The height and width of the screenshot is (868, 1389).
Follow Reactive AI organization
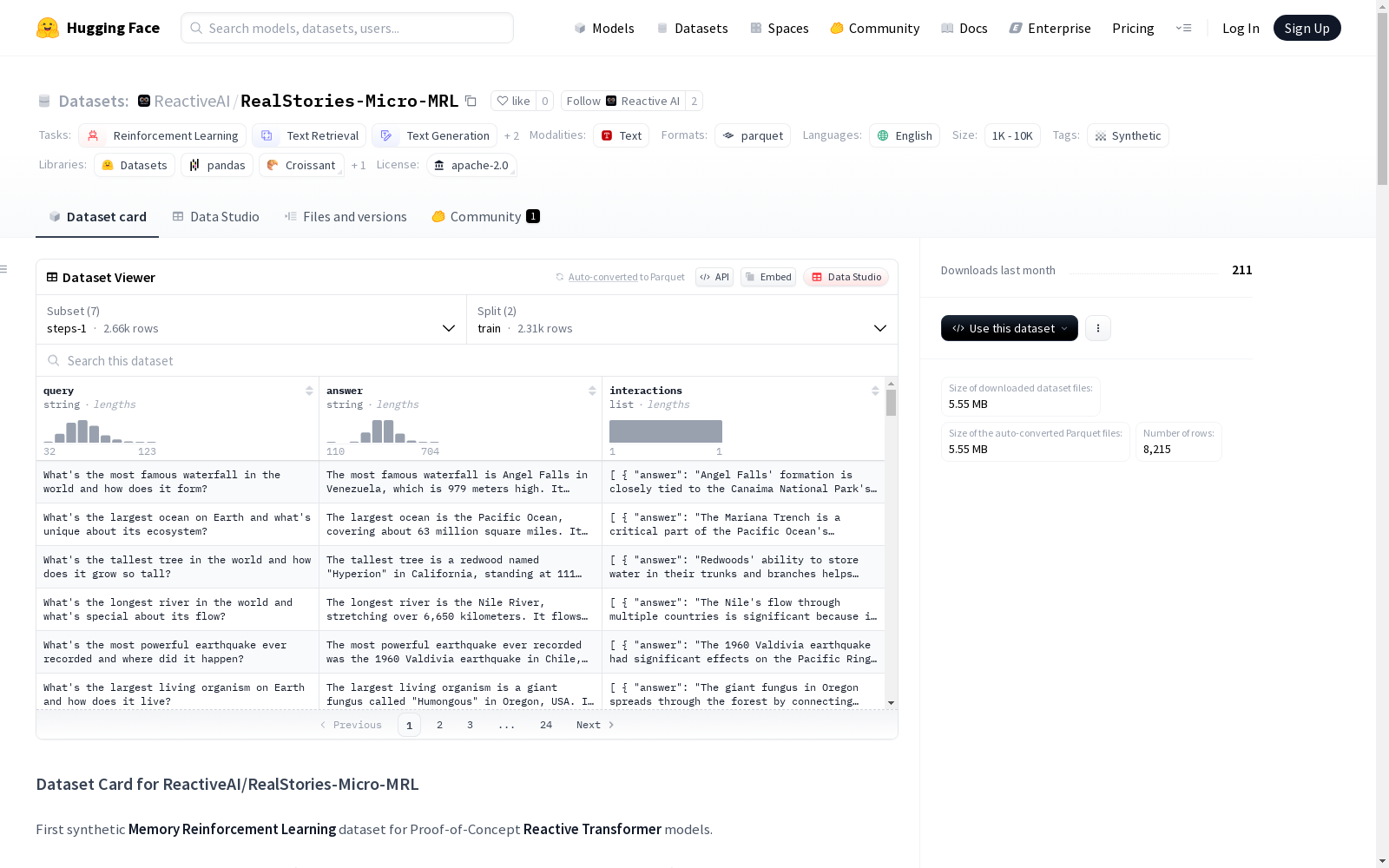622,101
